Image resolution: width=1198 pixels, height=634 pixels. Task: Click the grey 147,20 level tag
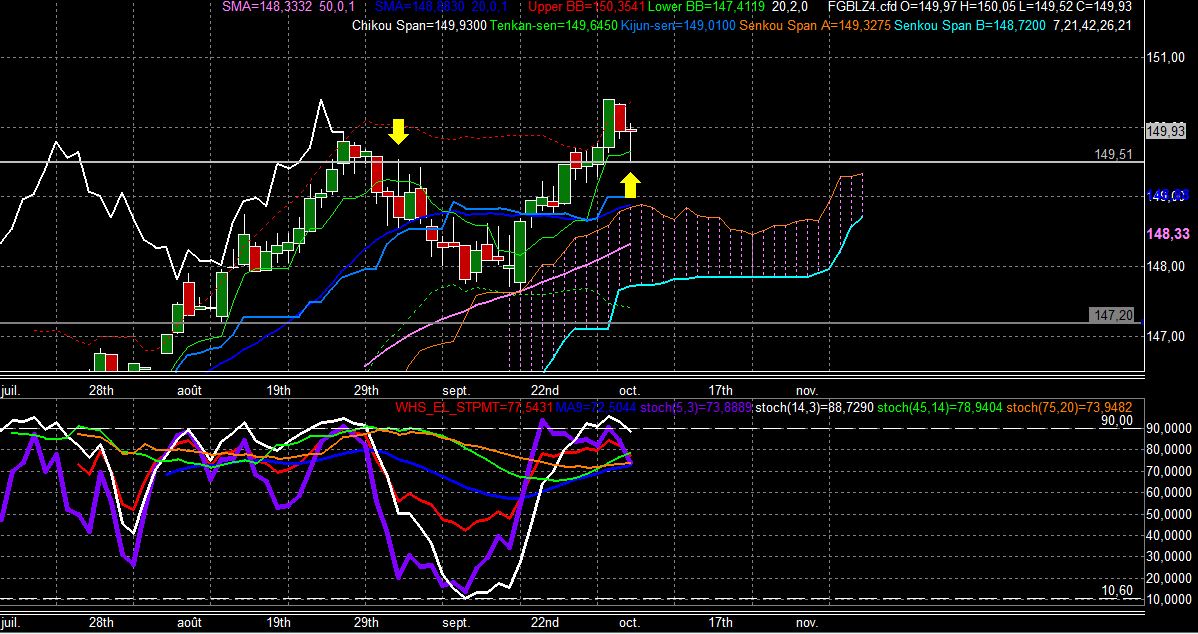[1114, 315]
